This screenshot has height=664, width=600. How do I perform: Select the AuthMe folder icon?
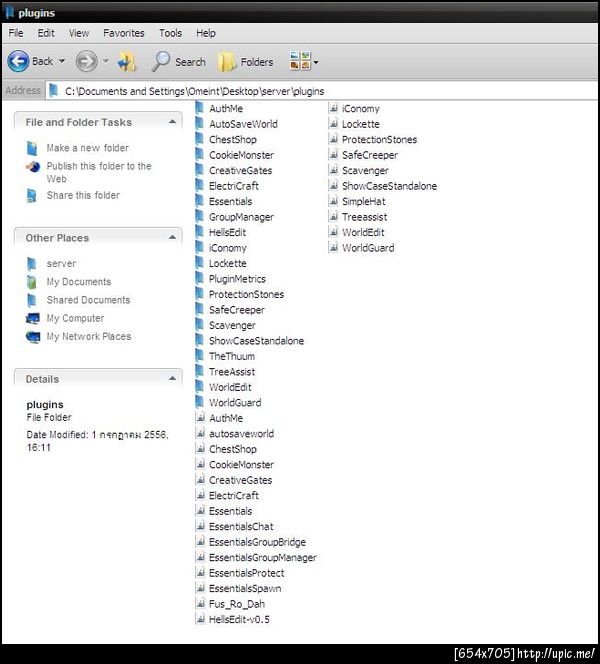(199, 108)
